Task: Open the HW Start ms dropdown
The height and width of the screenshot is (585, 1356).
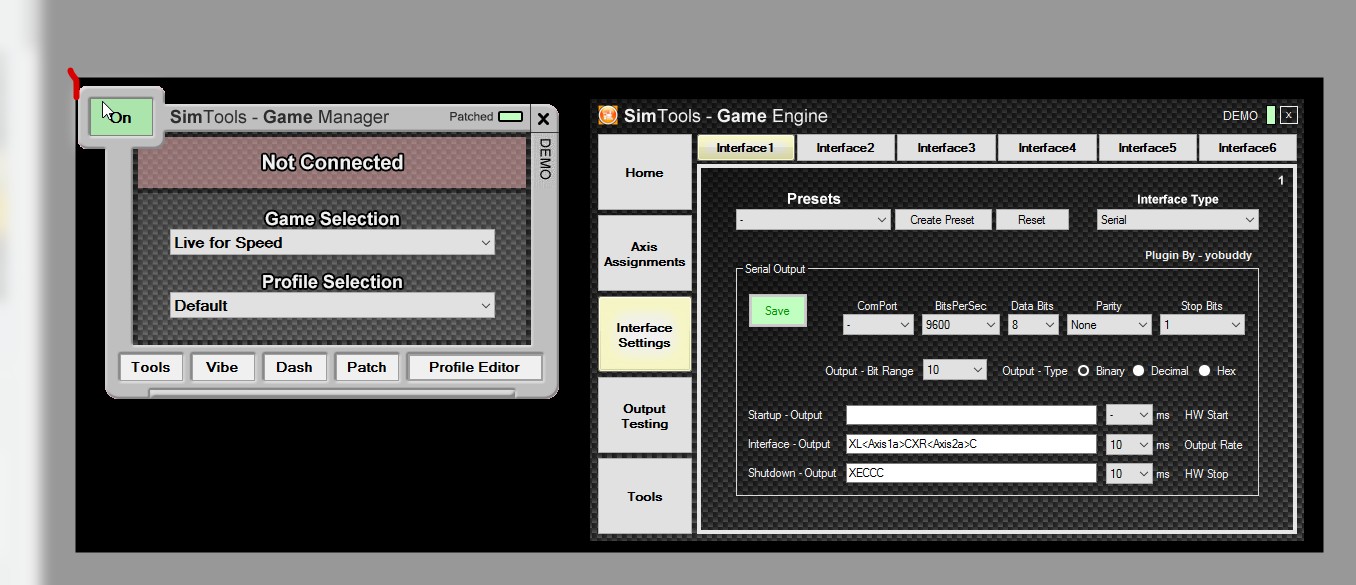Action: point(1129,415)
